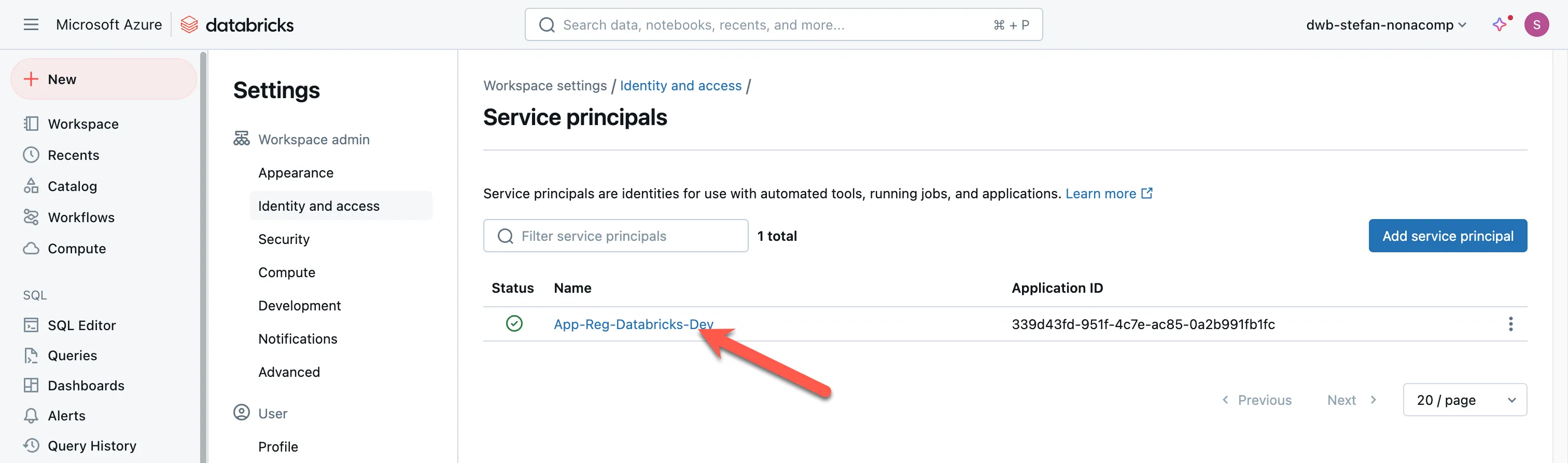Open the hamburger navigation menu
The height and width of the screenshot is (463, 1568).
pyautogui.click(x=31, y=24)
